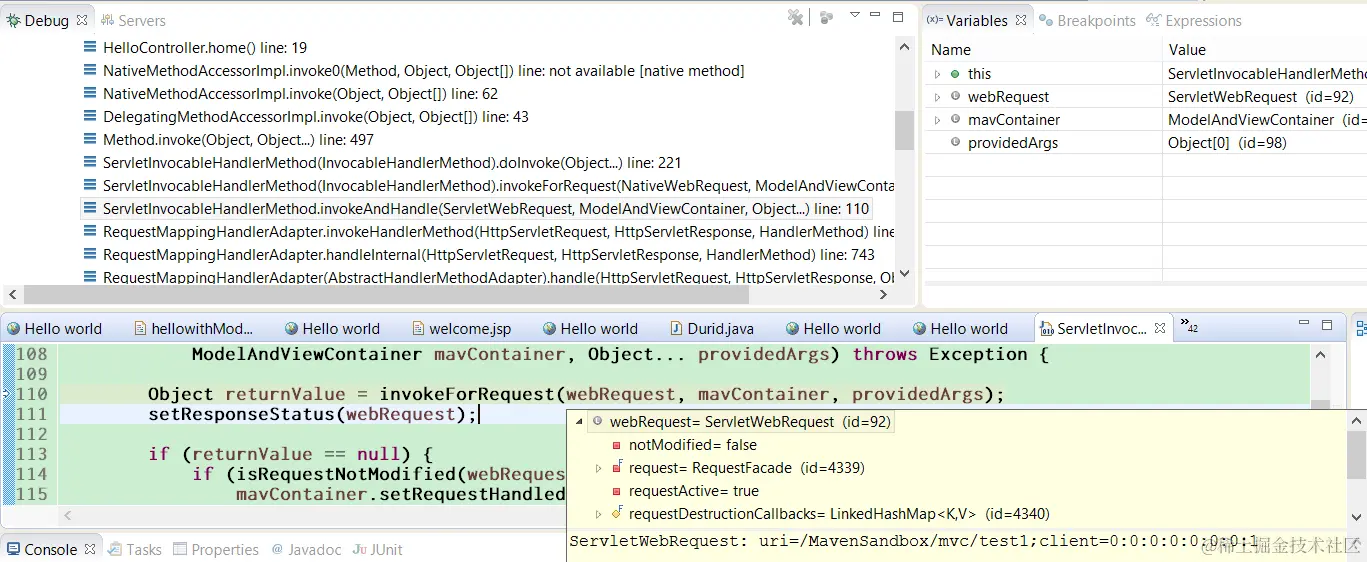
Task: Click Debug view horizontal scroll left arrow
Action: (12, 295)
